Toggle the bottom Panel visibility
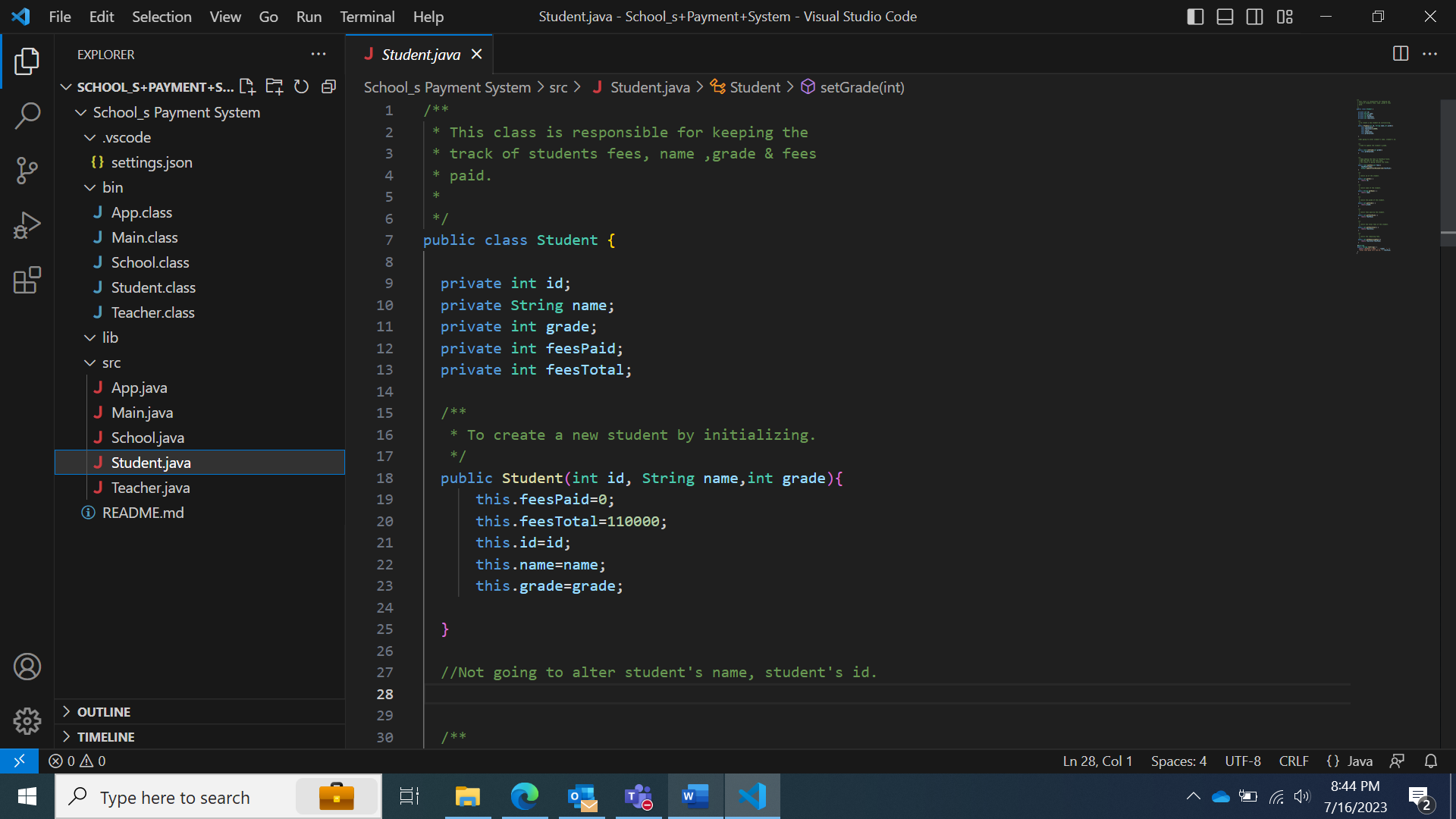The height and width of the screenshot is (819, 1456). click(1225, 17)
